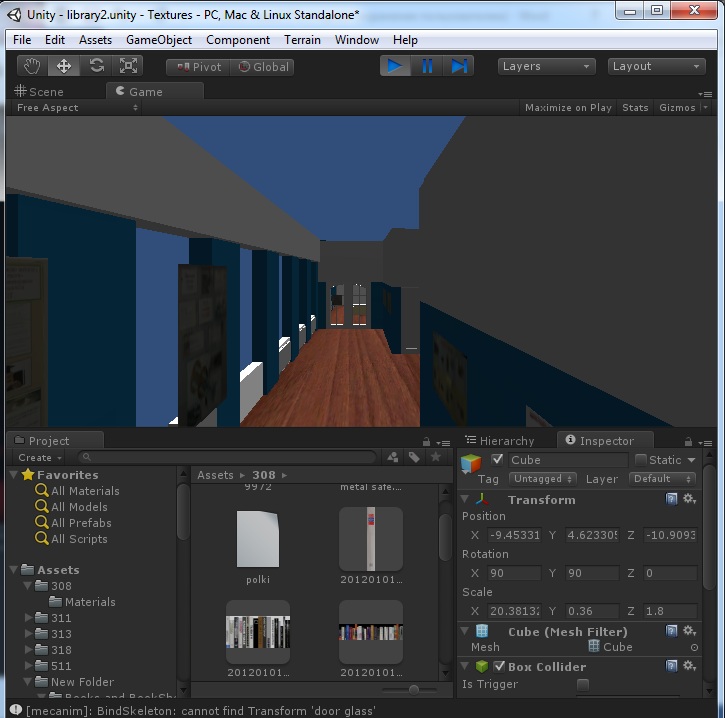The image size is (725, 718).
Task: Select the polki asset thumbnail
Action: 258,540
